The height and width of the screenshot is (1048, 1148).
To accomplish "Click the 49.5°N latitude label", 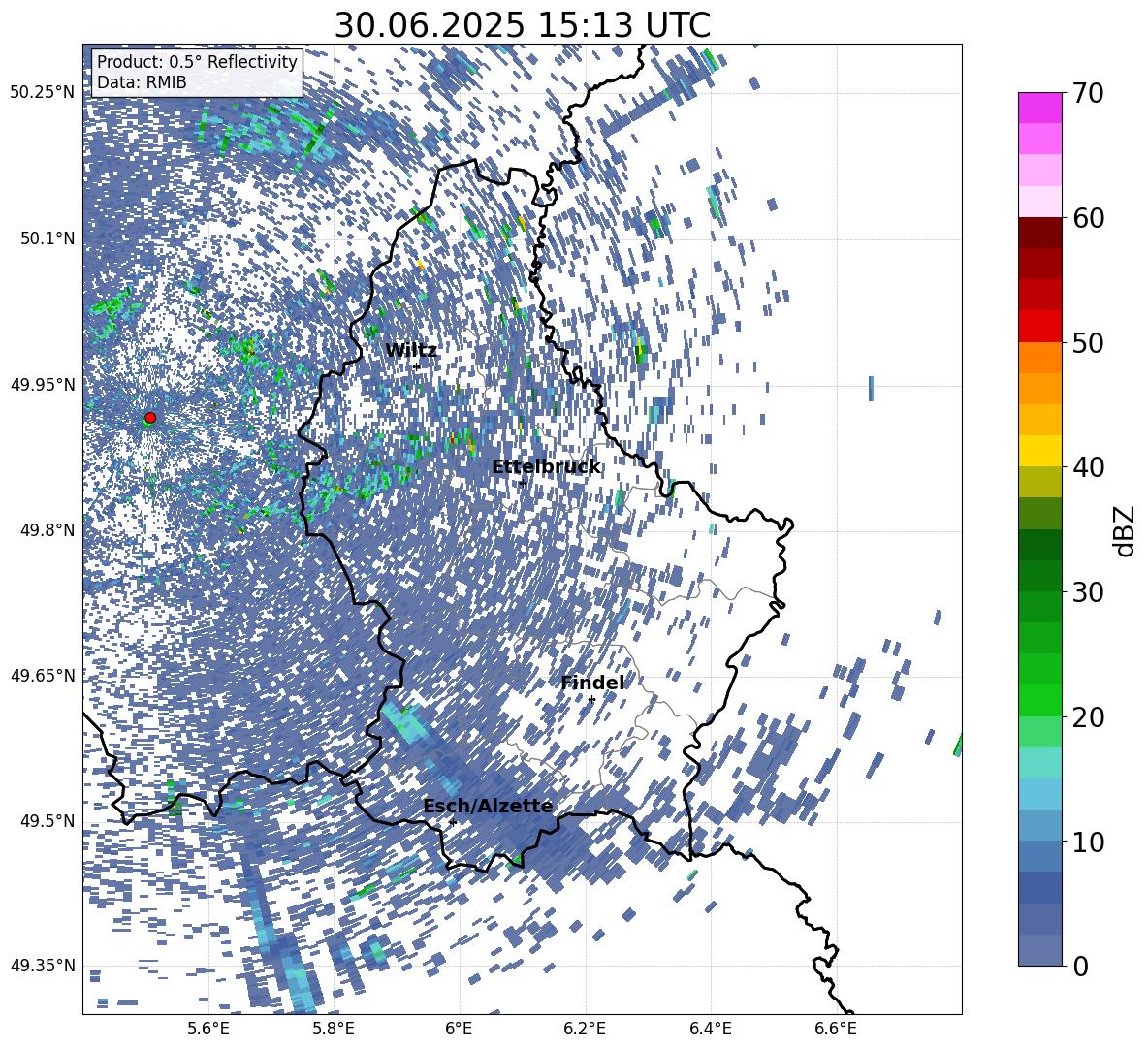I will pos(48,821).
